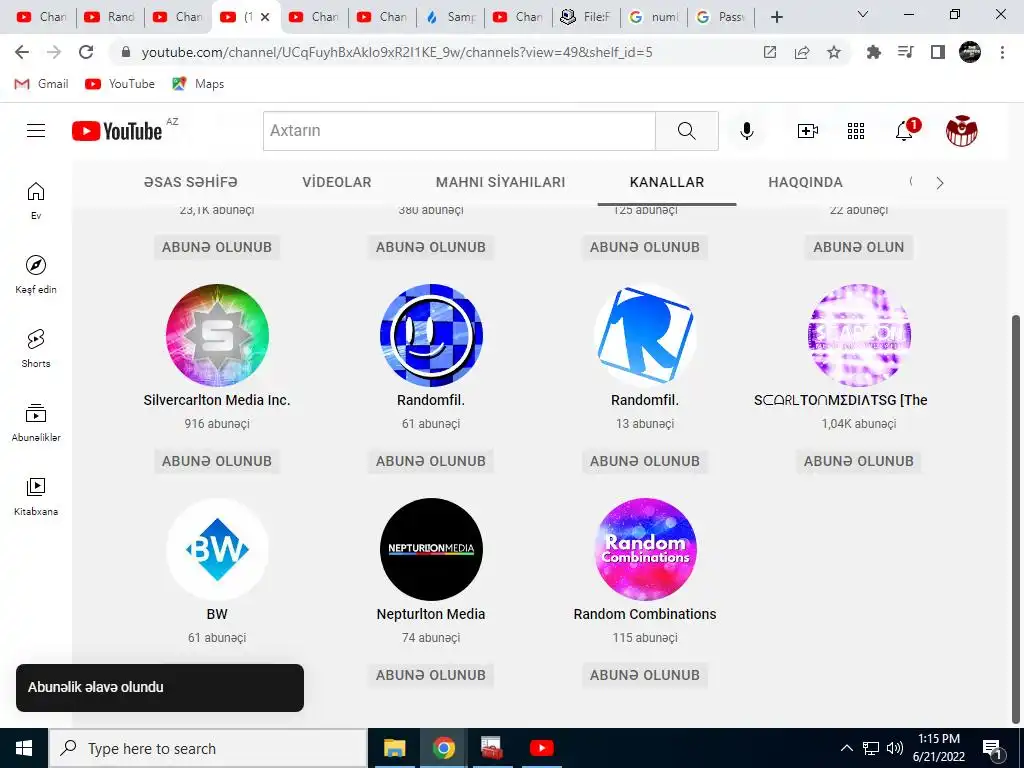Click ABUNƏ OLUNUB under 380 abunəçi channel
The width and height of the screenshot is (1024, 768).
tap(430, 247)
